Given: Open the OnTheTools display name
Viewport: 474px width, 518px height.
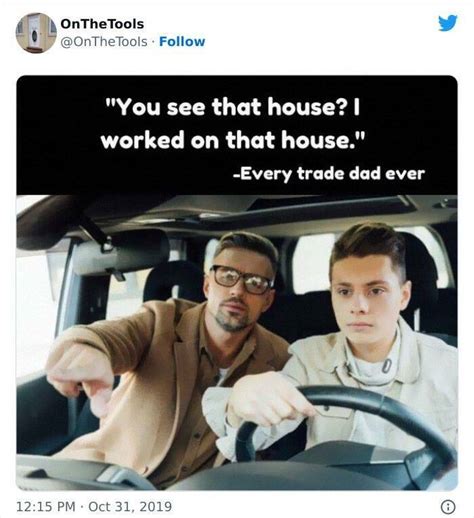Looking at the screenshot, I should 102,24.
